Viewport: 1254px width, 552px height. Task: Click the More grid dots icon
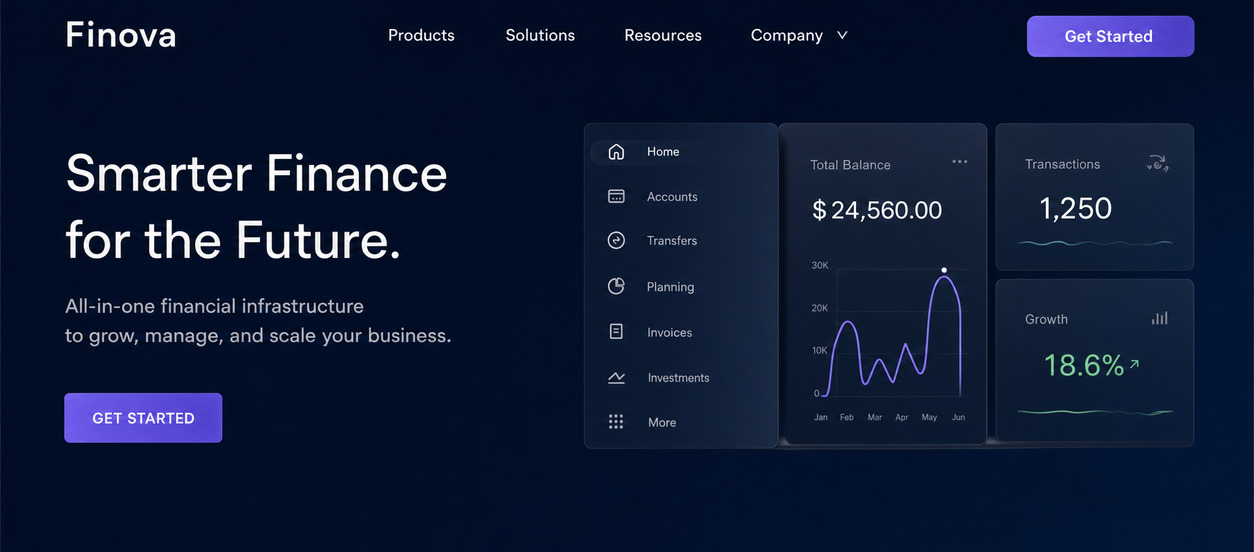tap(616, 422)
